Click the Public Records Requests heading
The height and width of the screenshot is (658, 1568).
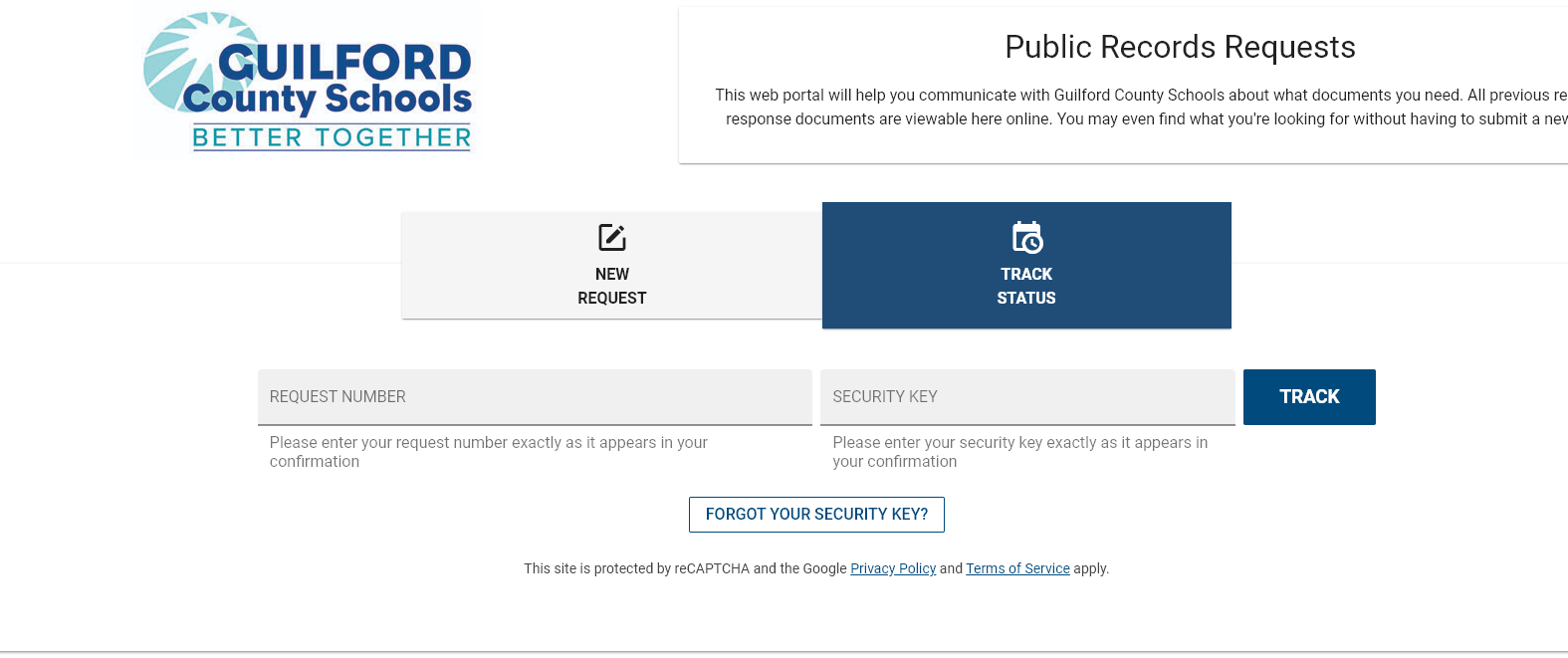(x=1180, y=47)
